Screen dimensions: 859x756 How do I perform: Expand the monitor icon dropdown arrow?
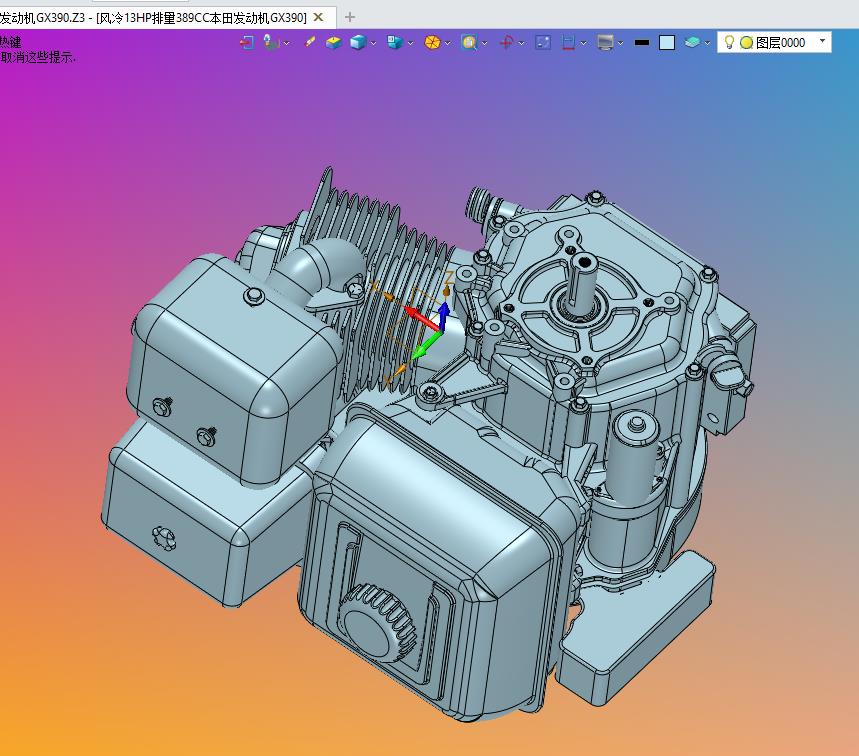pos(621,43)
